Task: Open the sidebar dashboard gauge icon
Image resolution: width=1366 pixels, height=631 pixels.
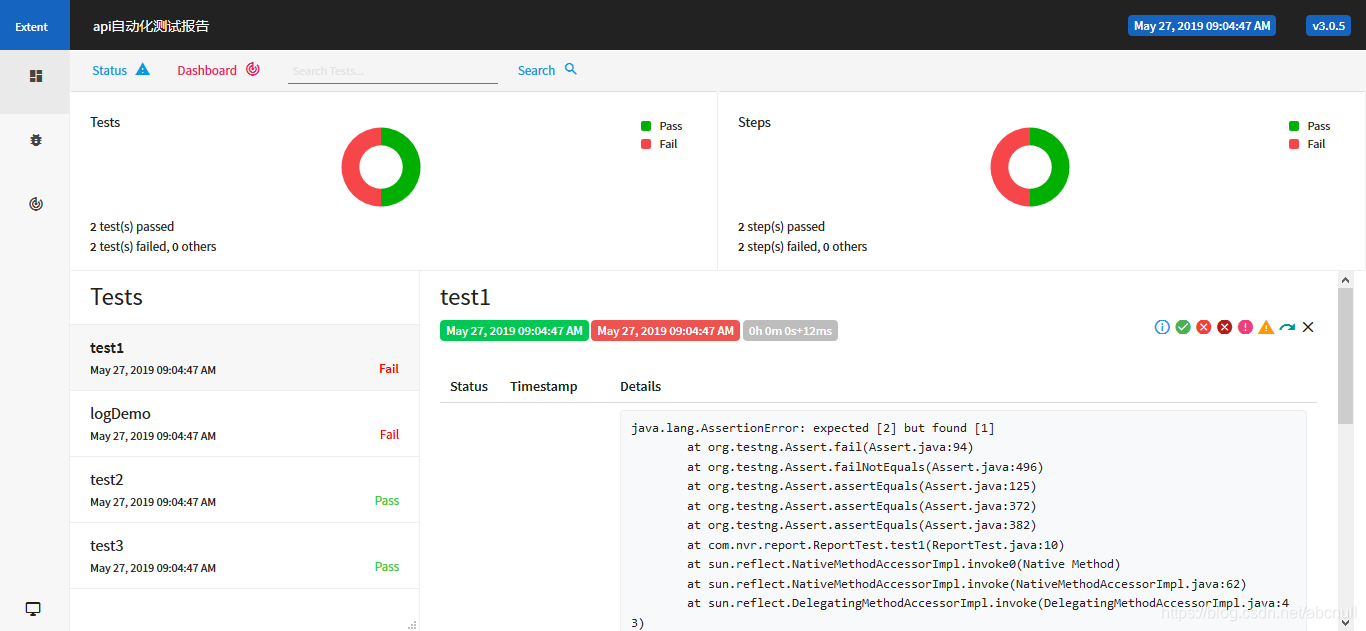Action: pyautogui.click(x=36, y=204)
